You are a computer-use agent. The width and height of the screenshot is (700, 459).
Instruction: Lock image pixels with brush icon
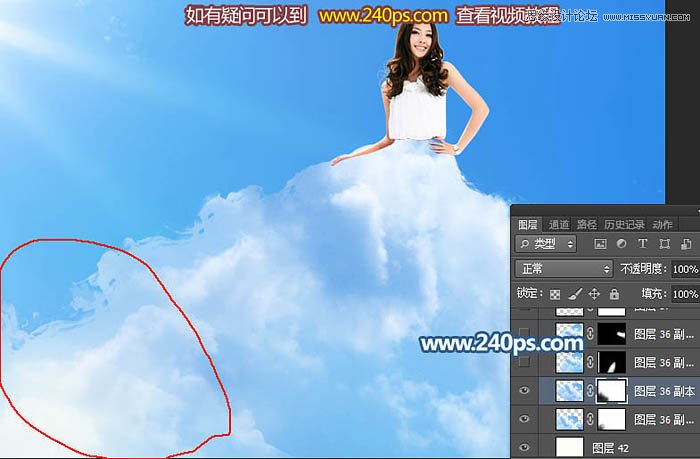(576, 294)
